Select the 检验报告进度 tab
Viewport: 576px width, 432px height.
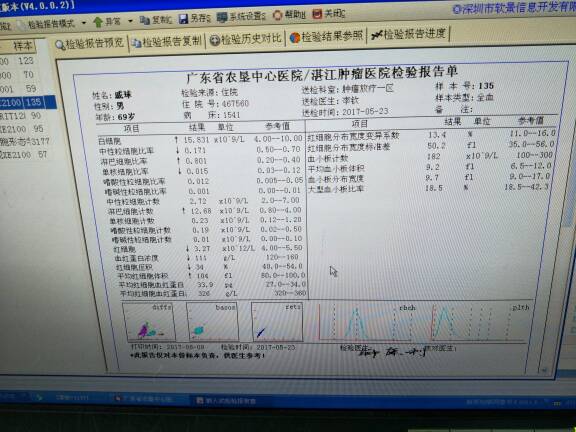[408, 35]
